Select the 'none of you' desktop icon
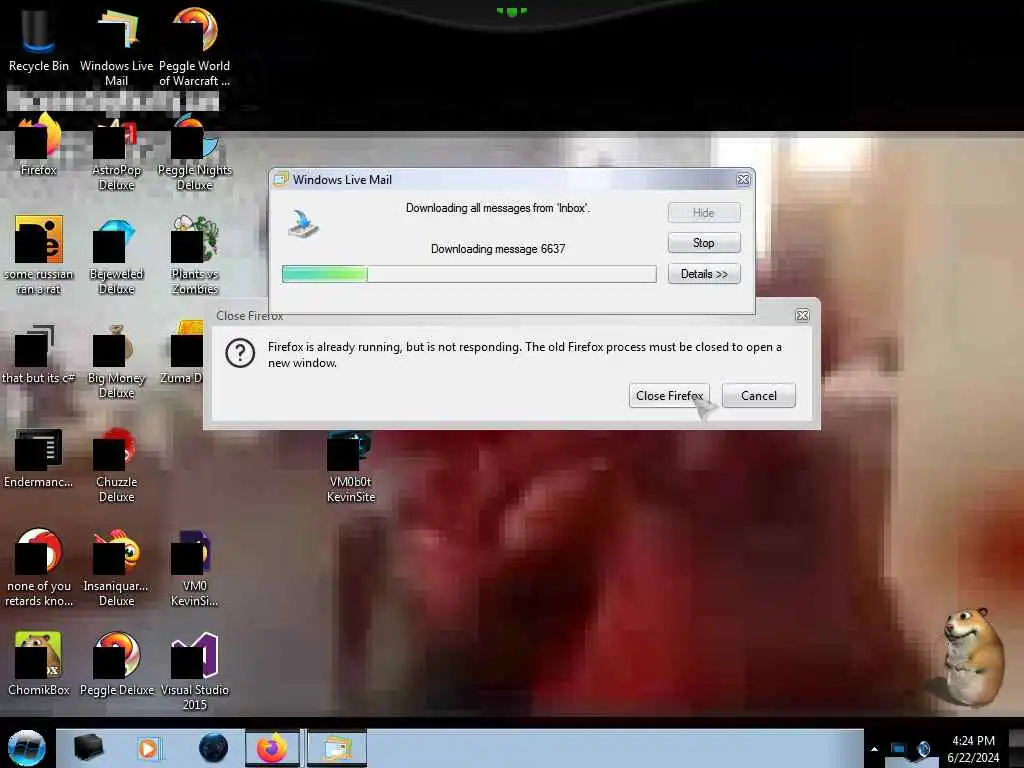 click(39, 568)
